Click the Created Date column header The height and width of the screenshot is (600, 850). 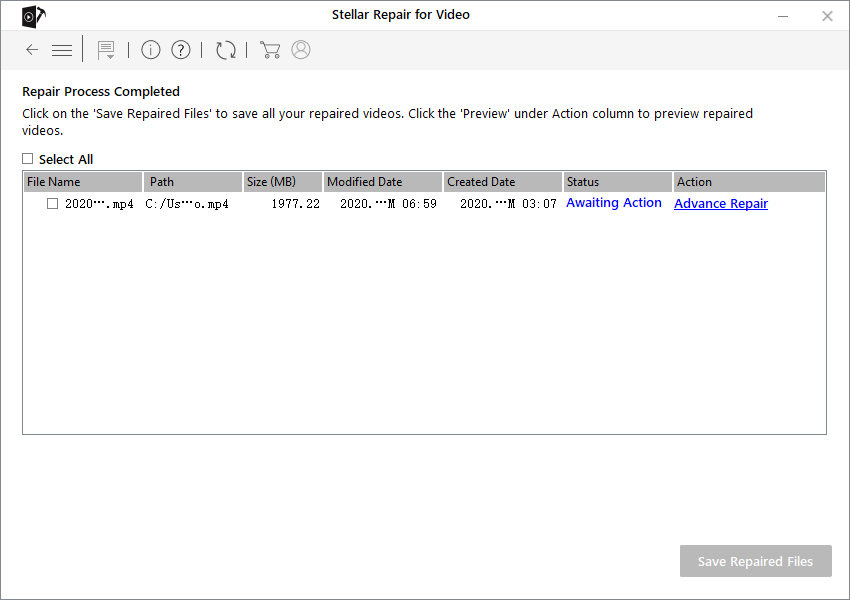coord(503,182)
